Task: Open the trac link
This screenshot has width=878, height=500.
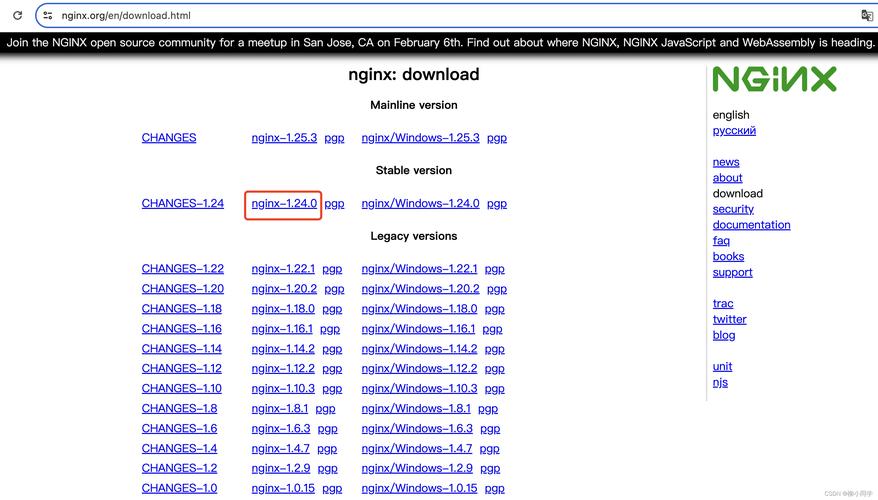Action: 723,303
